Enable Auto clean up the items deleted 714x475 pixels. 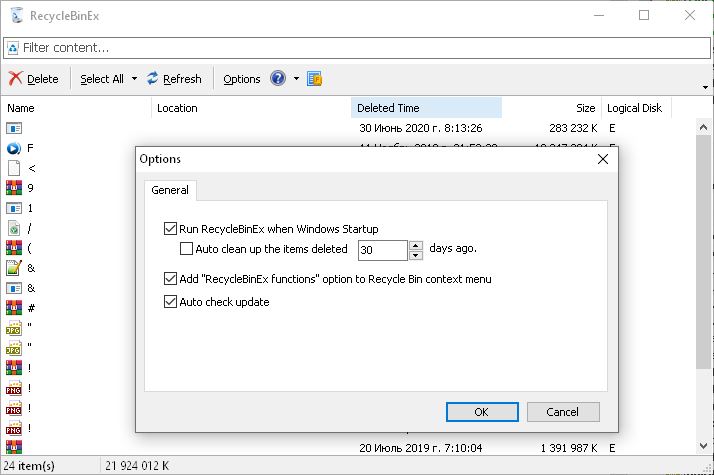tap(186, 249)
